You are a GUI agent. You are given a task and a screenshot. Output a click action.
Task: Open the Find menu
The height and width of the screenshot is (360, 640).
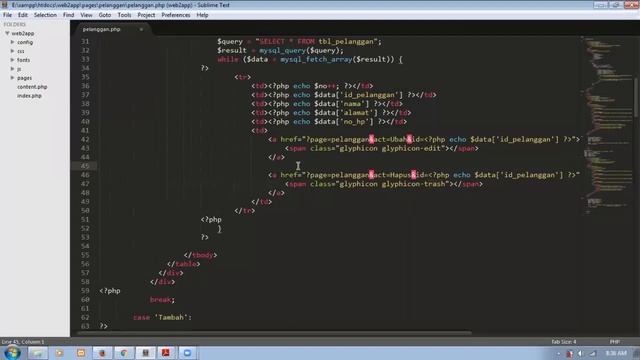(69, 15)
